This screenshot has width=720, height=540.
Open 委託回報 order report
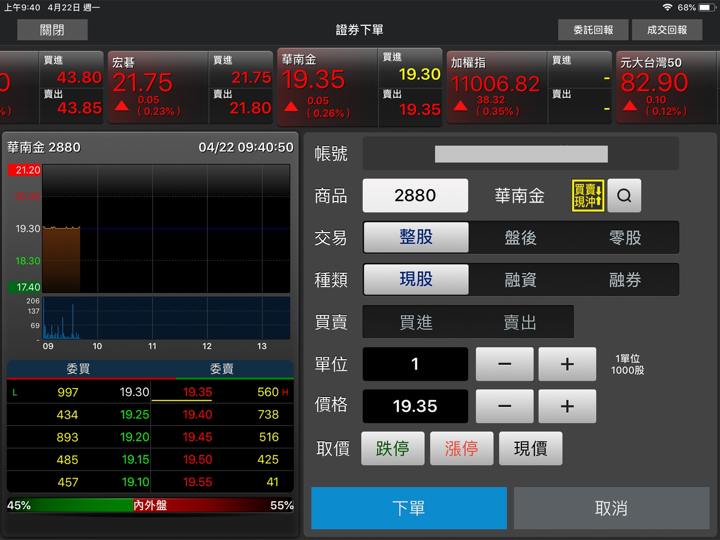tap(593, 30)
